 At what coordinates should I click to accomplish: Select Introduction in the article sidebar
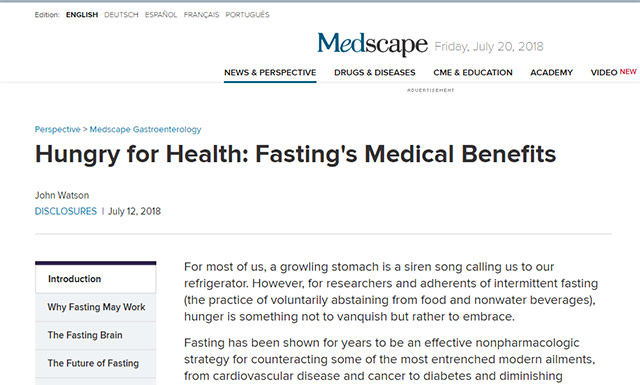tap(96, 279)
